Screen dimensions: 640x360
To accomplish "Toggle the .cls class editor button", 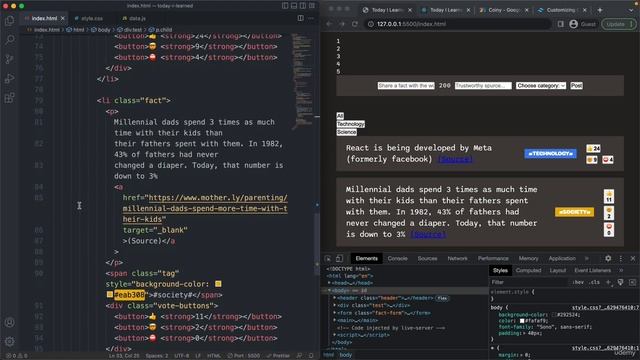I will click(x=595, y=282).
